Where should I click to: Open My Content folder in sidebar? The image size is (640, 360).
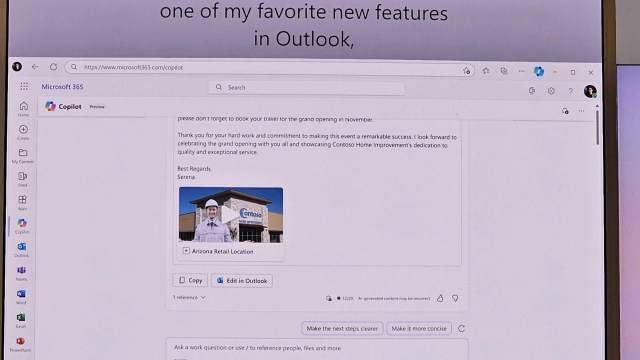click(23, 156)
